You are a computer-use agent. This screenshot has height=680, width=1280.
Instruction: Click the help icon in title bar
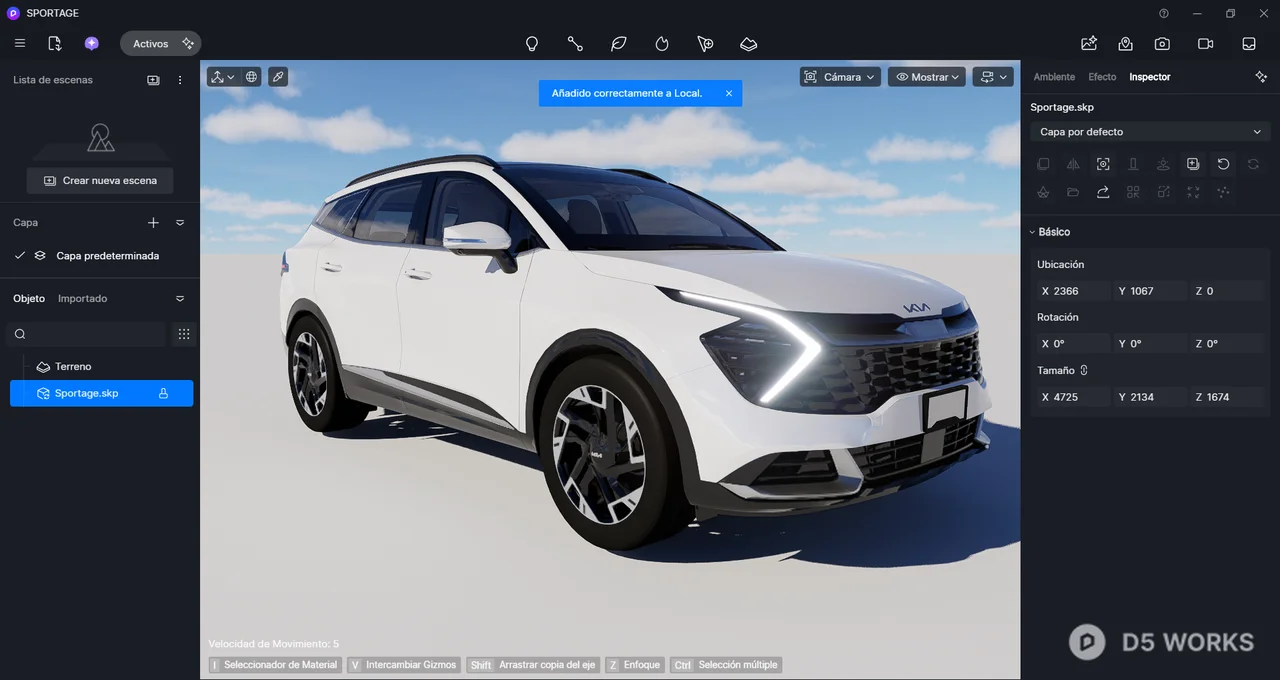[x=1164, y=13]
